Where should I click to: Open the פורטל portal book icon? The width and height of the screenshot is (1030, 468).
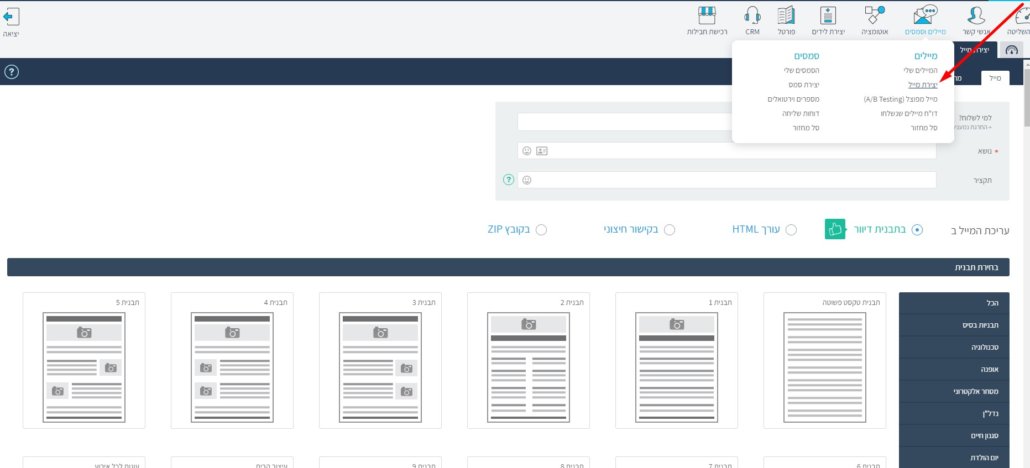coord(786,15)
